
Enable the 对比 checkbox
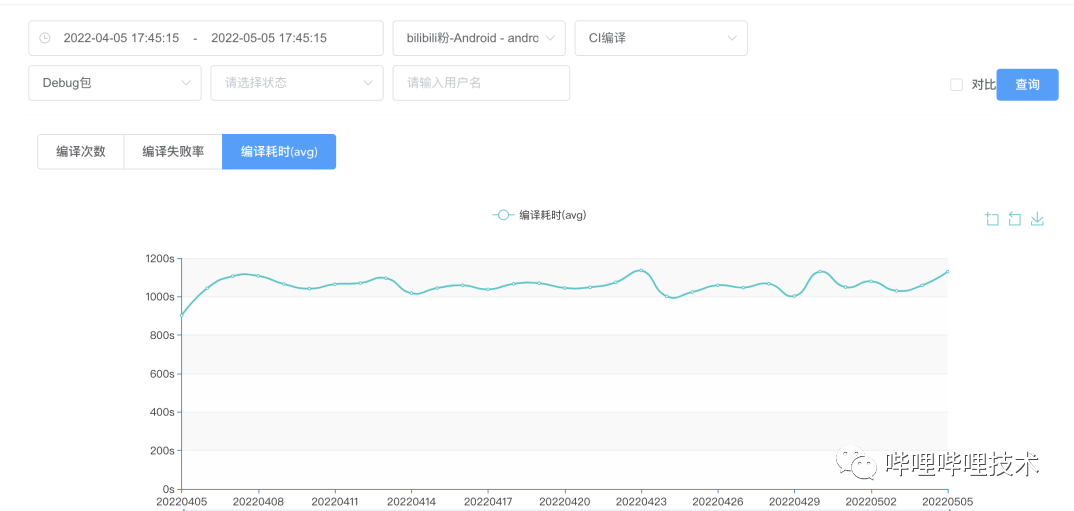coord(956,84)
